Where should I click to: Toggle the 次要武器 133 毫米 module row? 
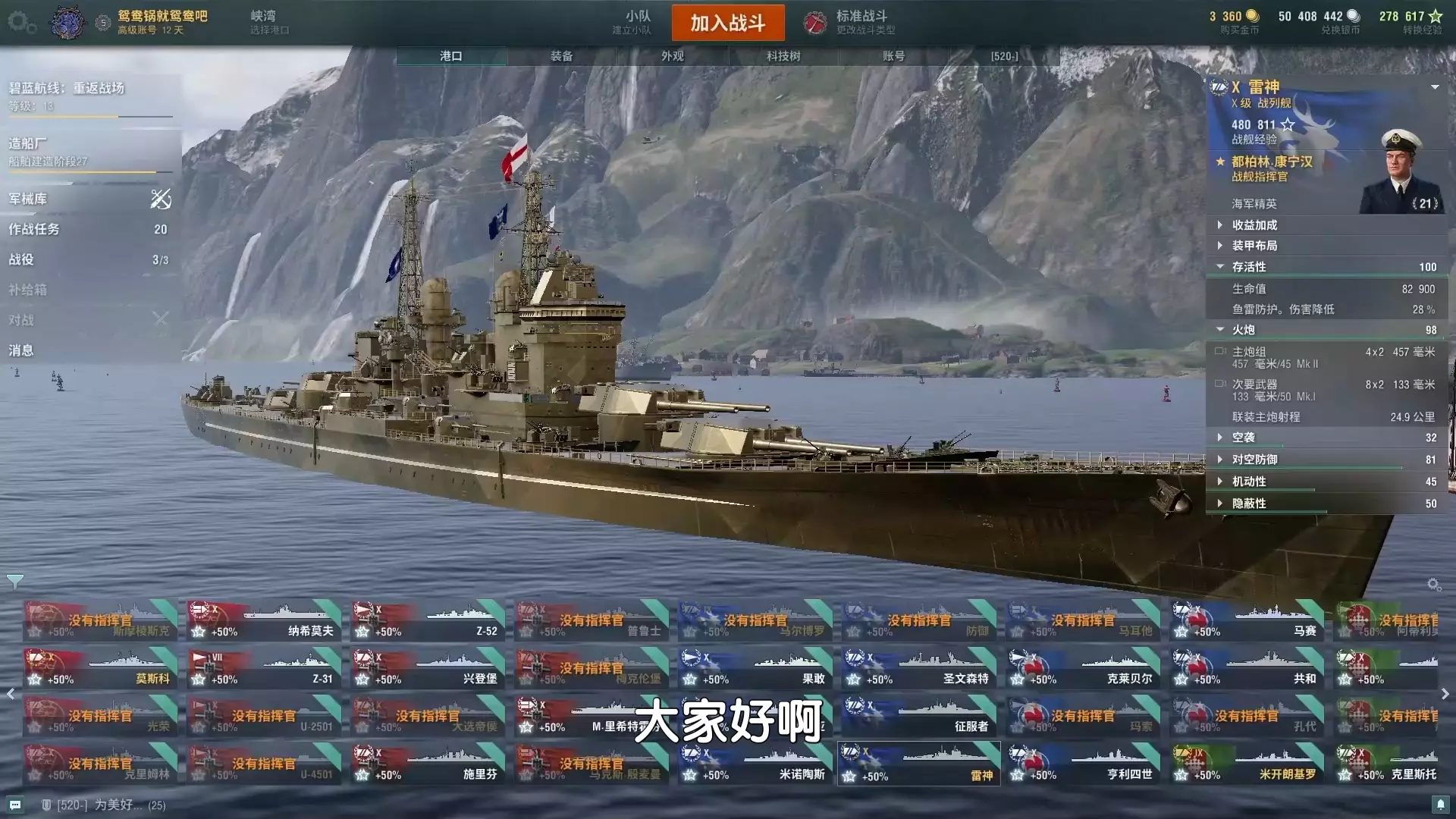pyautogui.click(x=1327, y=390)
